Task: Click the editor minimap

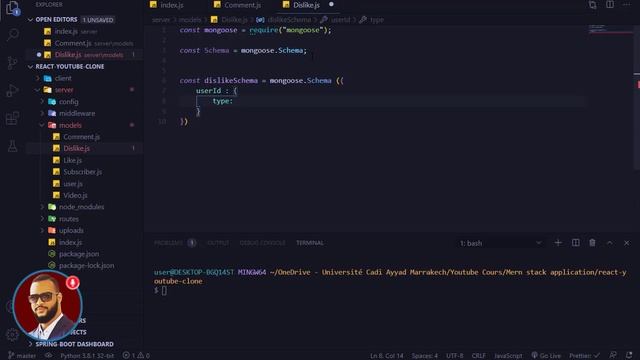Action: click(x=610, y=29)
